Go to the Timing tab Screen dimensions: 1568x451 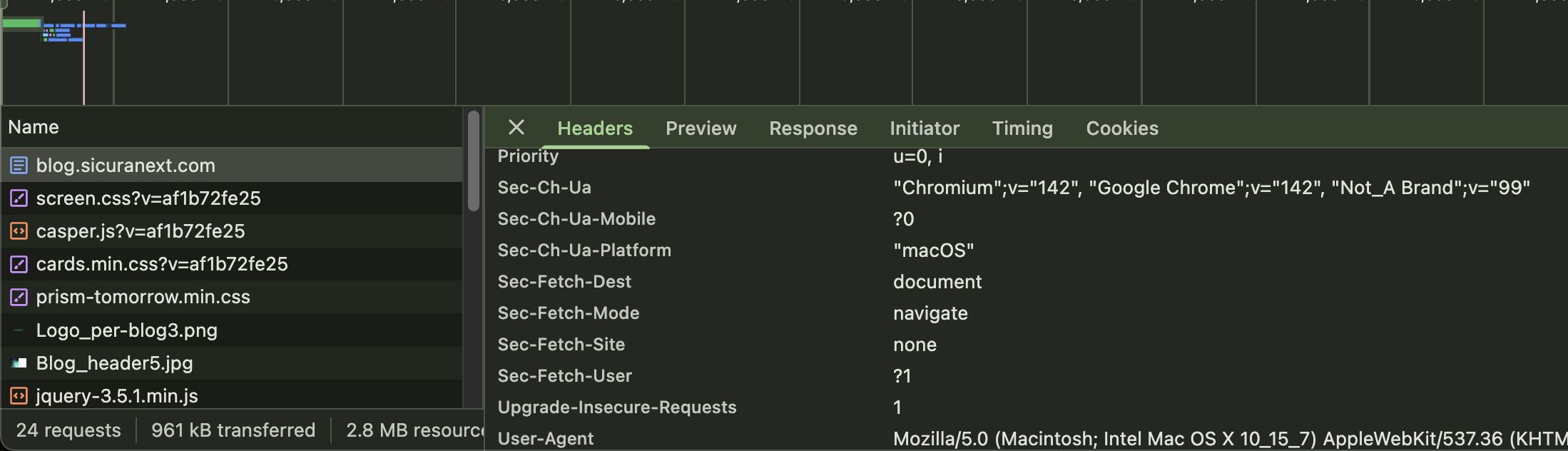click(x=1022, y=128)
